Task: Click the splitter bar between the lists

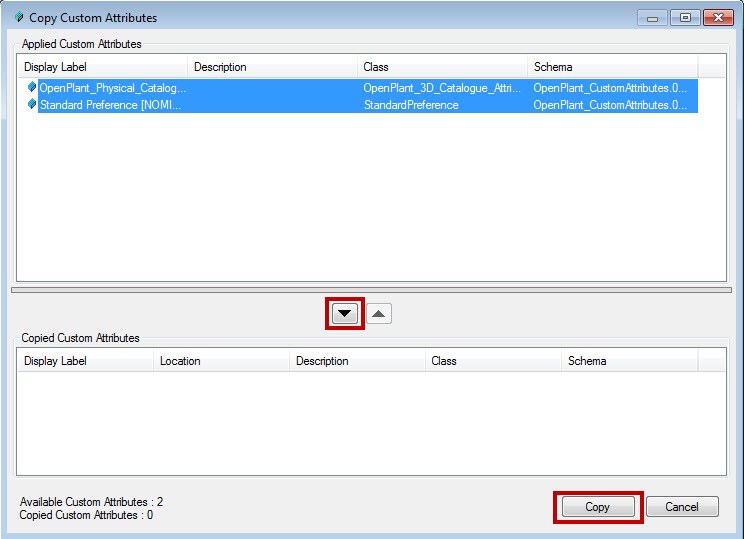Action: [x=372, y=289]
